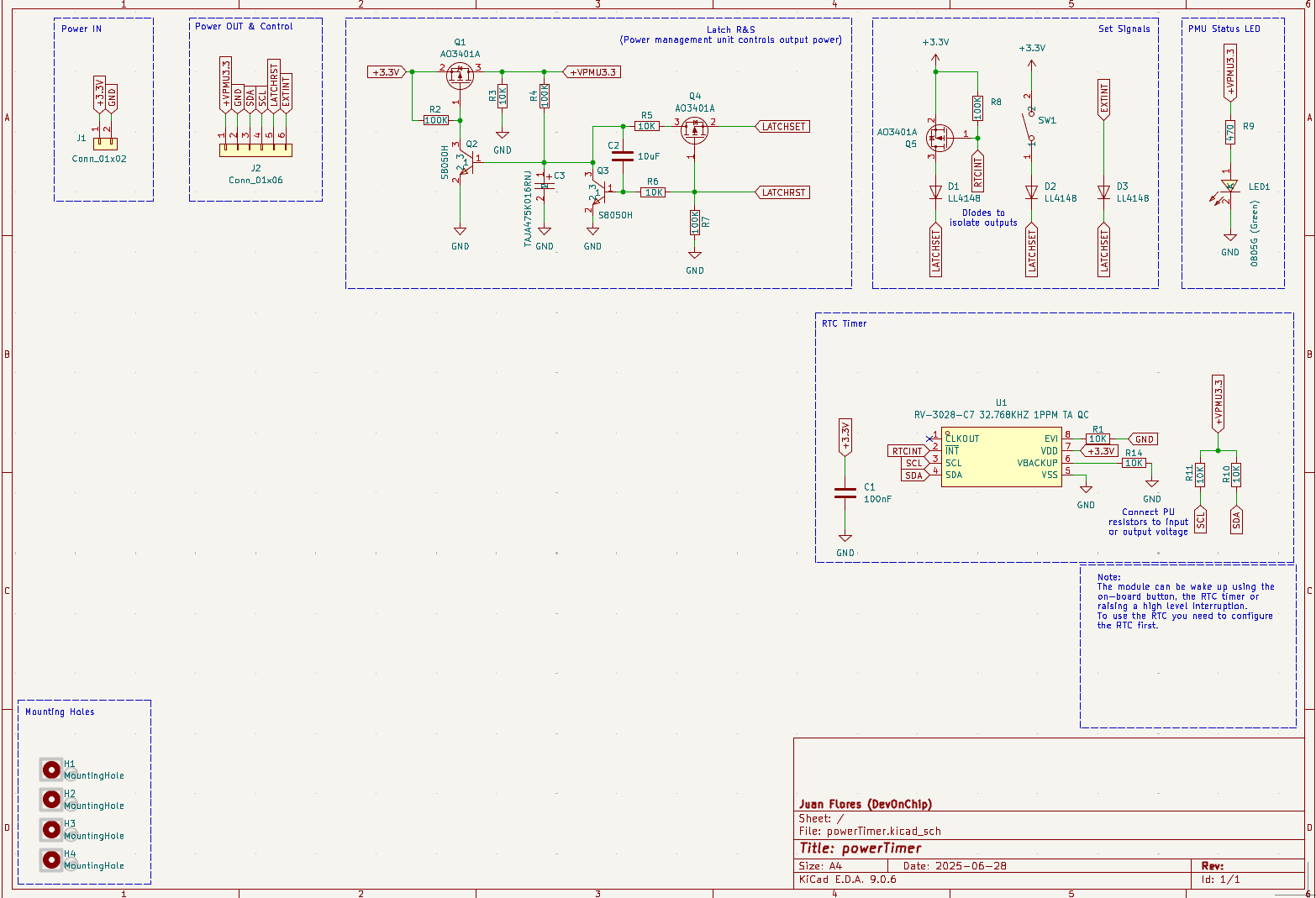The width and height of the screenshot is (1316, 898).
Task: Click the Q4 AO3401A transistor symbol
Action: tap(694, 129)
